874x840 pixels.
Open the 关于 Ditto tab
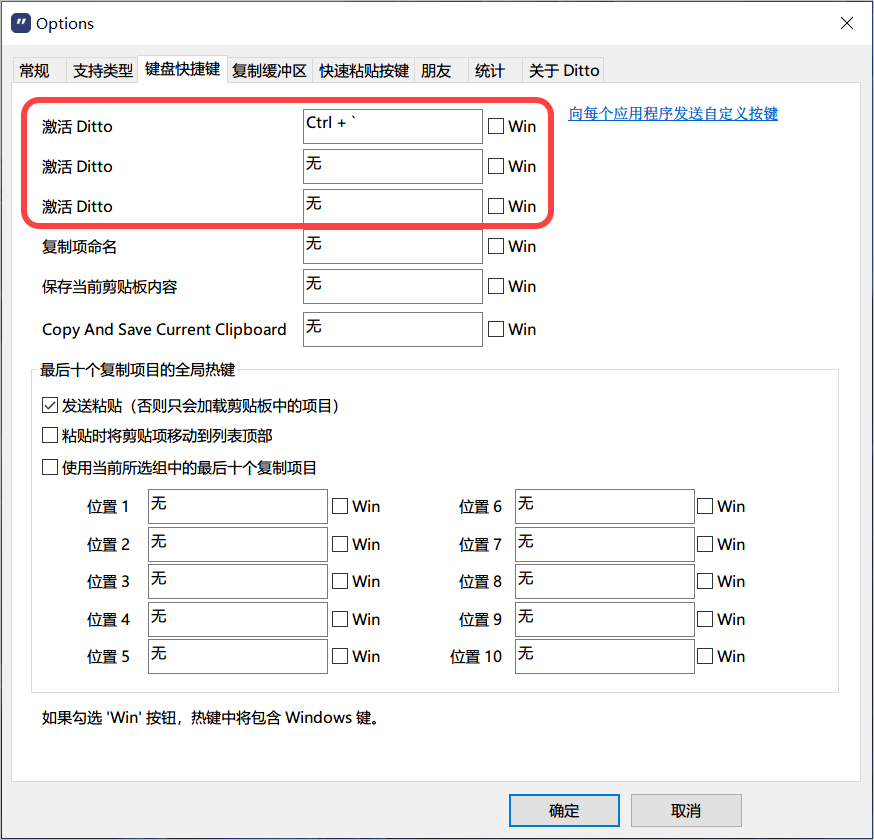tap(563, 70)
